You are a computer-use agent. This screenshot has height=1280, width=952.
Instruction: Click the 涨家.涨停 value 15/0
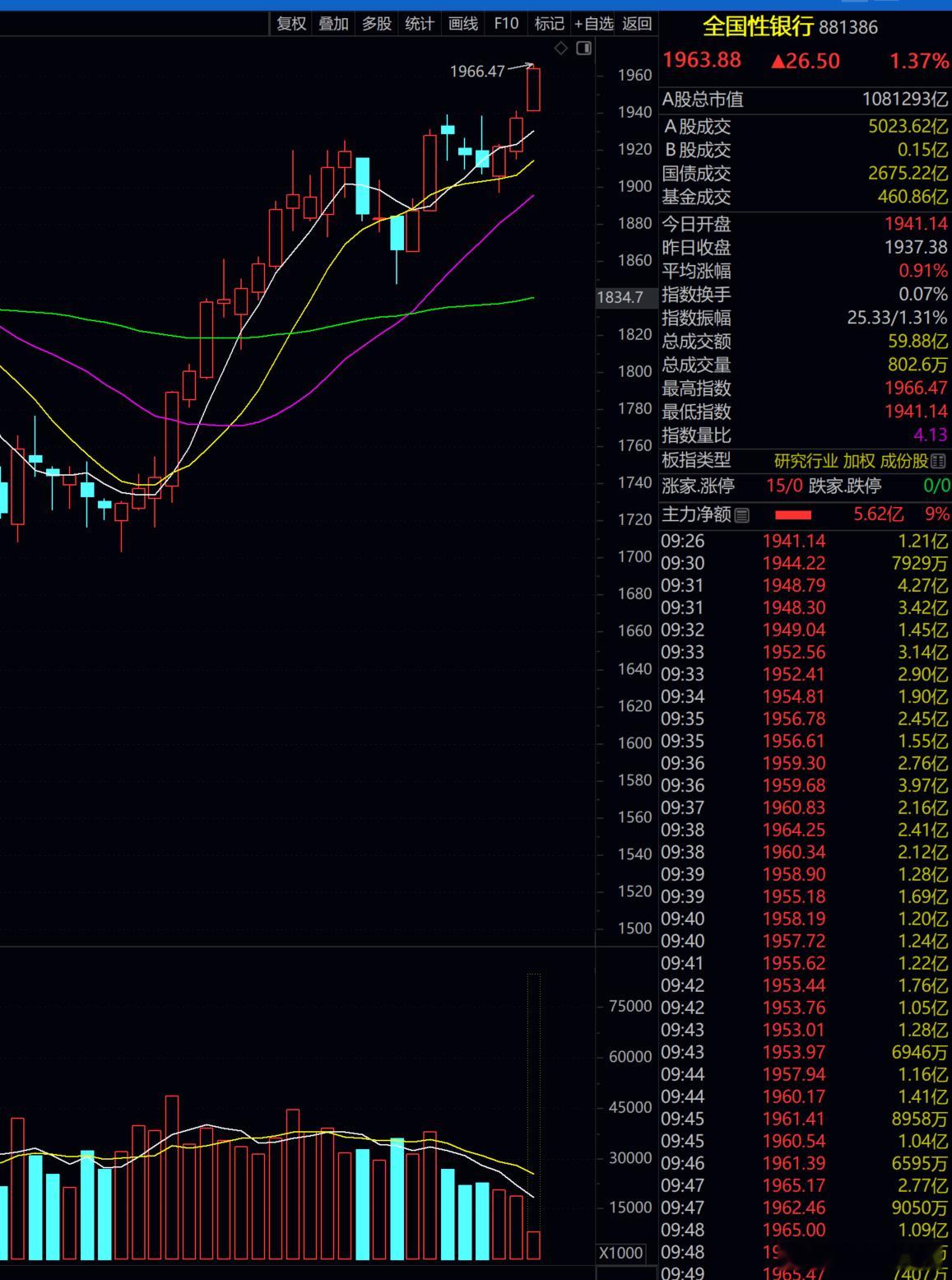[784, 486]
